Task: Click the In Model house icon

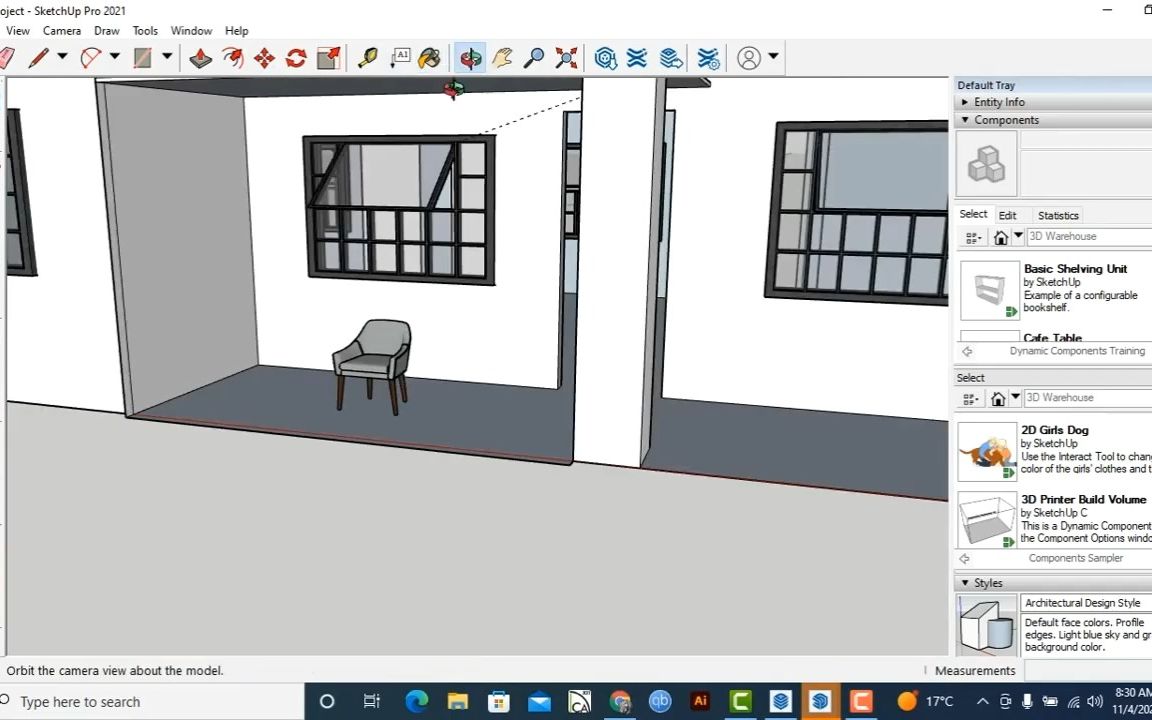Action: point(1000,236)
